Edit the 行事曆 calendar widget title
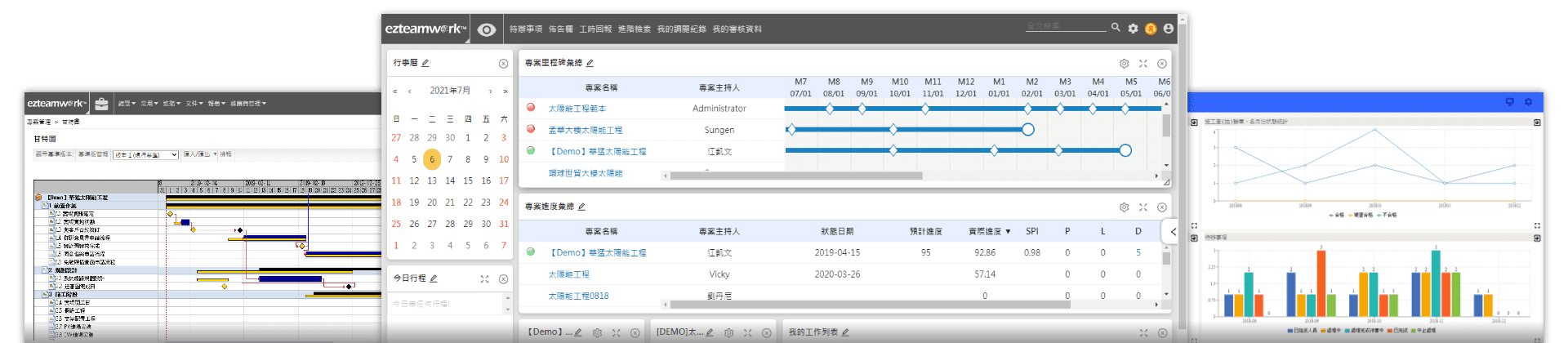Image resolution: width=1568 pixels, height=343 pixels. (425, 63)
